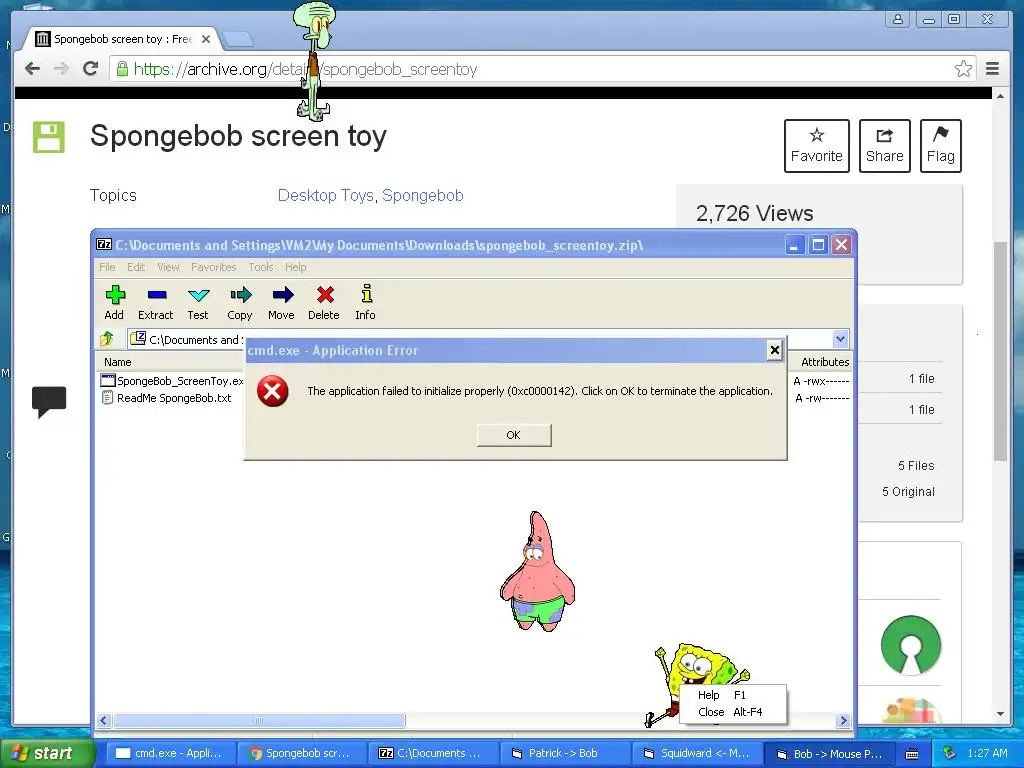The image size is (1024, 768).
Task: Select the SpongeBob_ScreenToy.exe file
Action: [x=173, y=381]
